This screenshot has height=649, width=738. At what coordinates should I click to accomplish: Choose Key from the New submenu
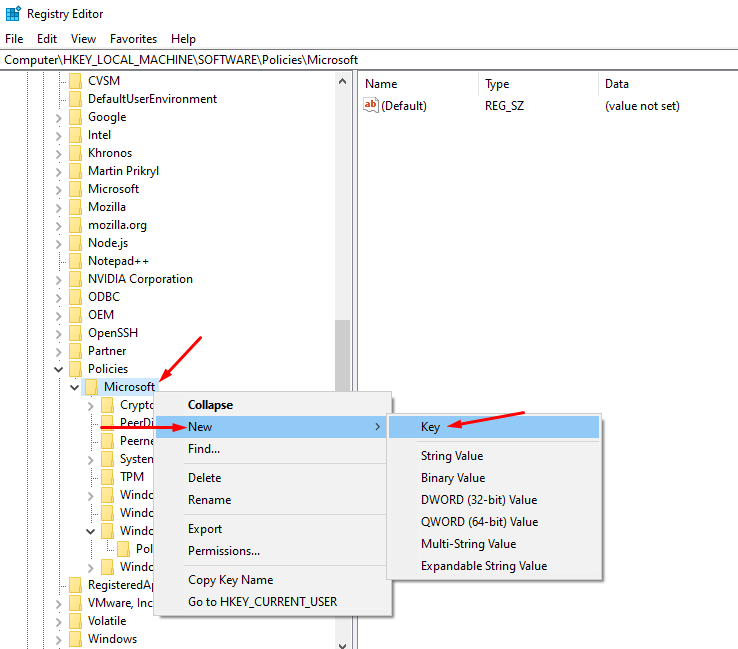coord(430,427)
